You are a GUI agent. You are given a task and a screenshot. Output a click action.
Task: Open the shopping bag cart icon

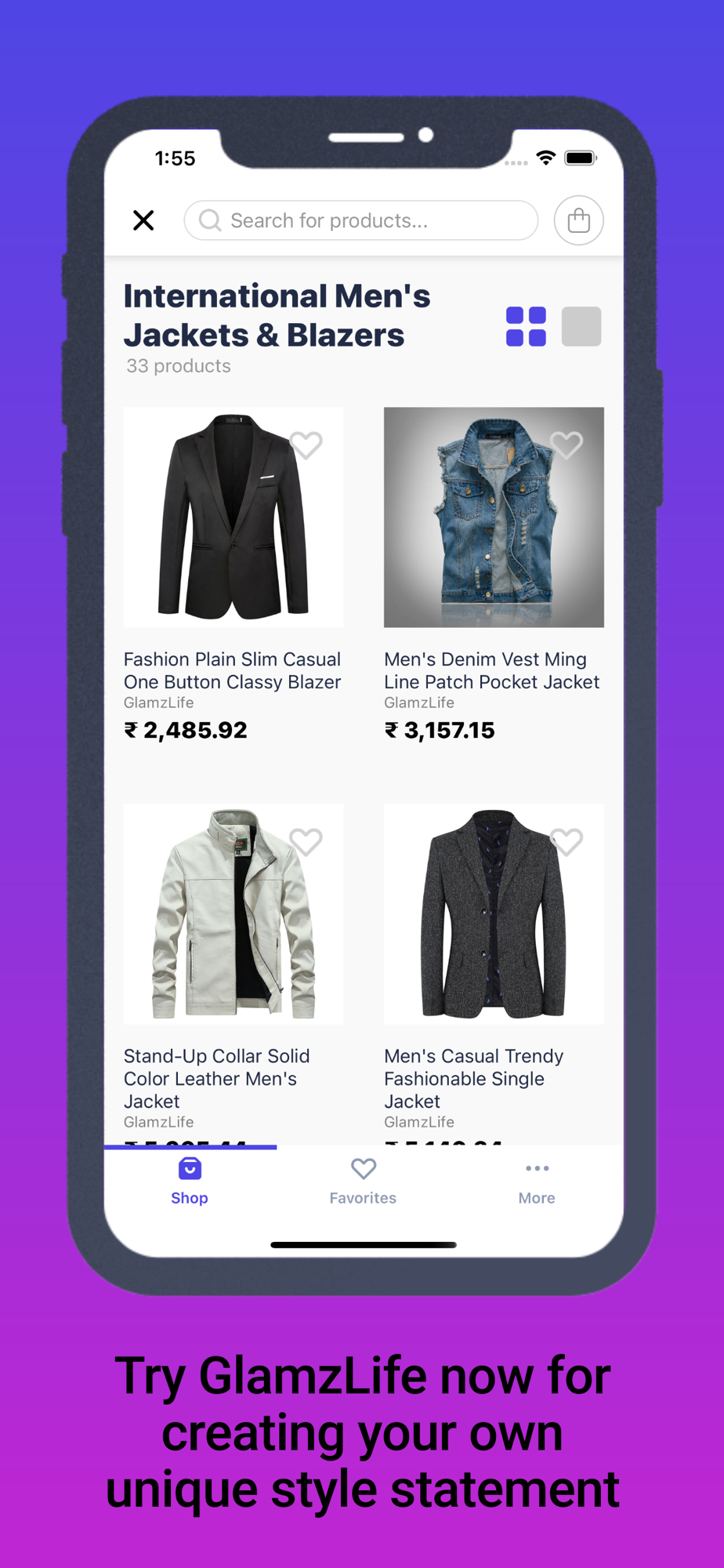[x=578, y=220]
